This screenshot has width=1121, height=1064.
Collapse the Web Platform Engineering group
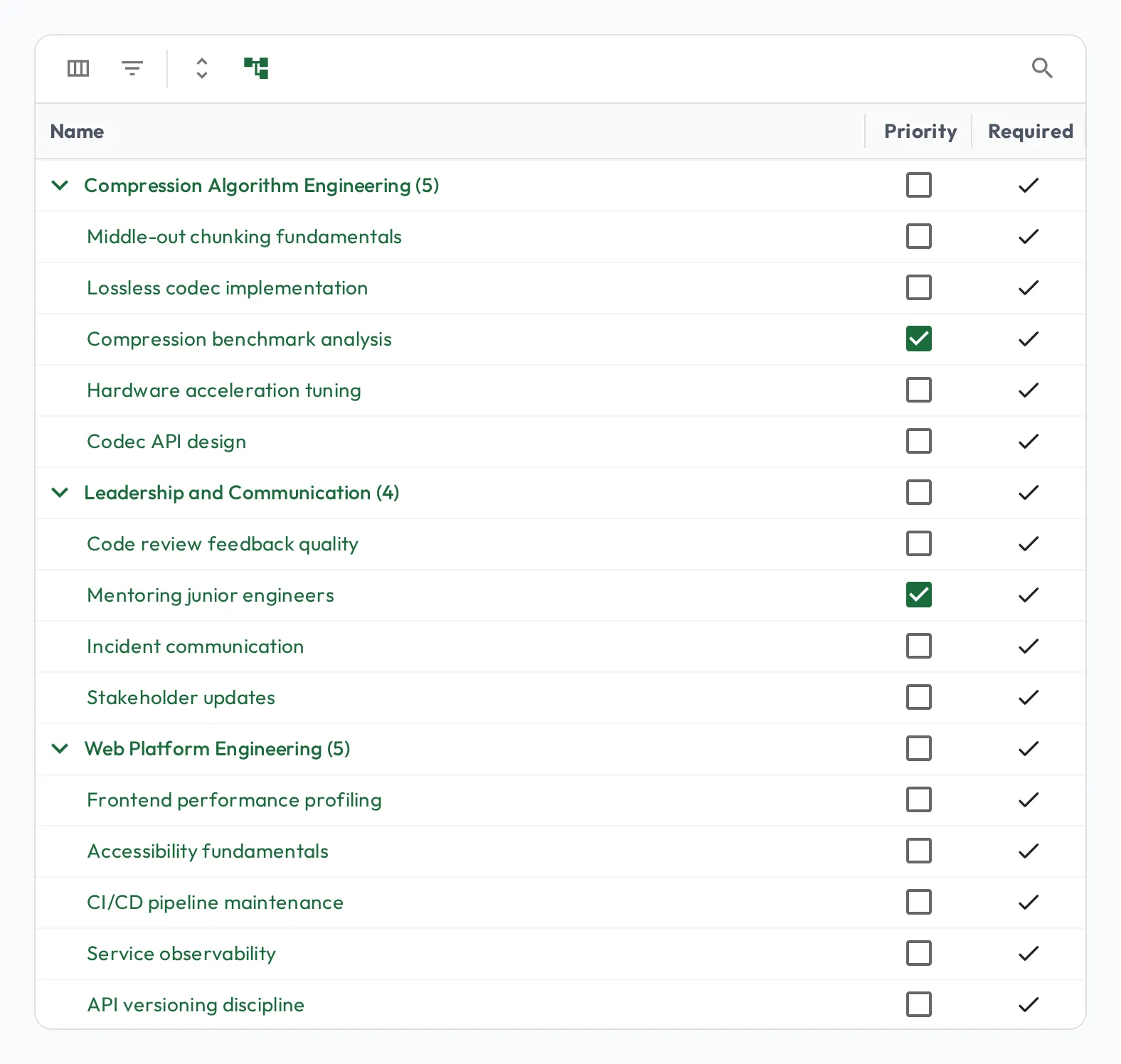(x=60, y=749)
